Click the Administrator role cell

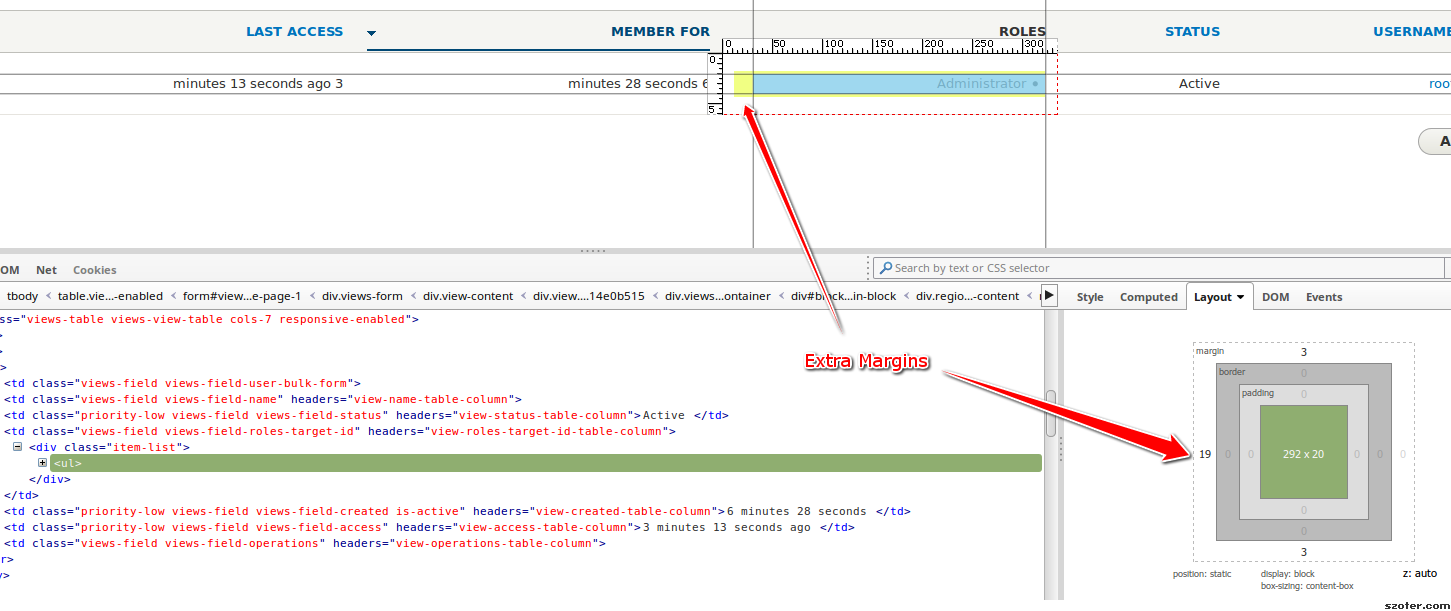[x=982, y=84]
